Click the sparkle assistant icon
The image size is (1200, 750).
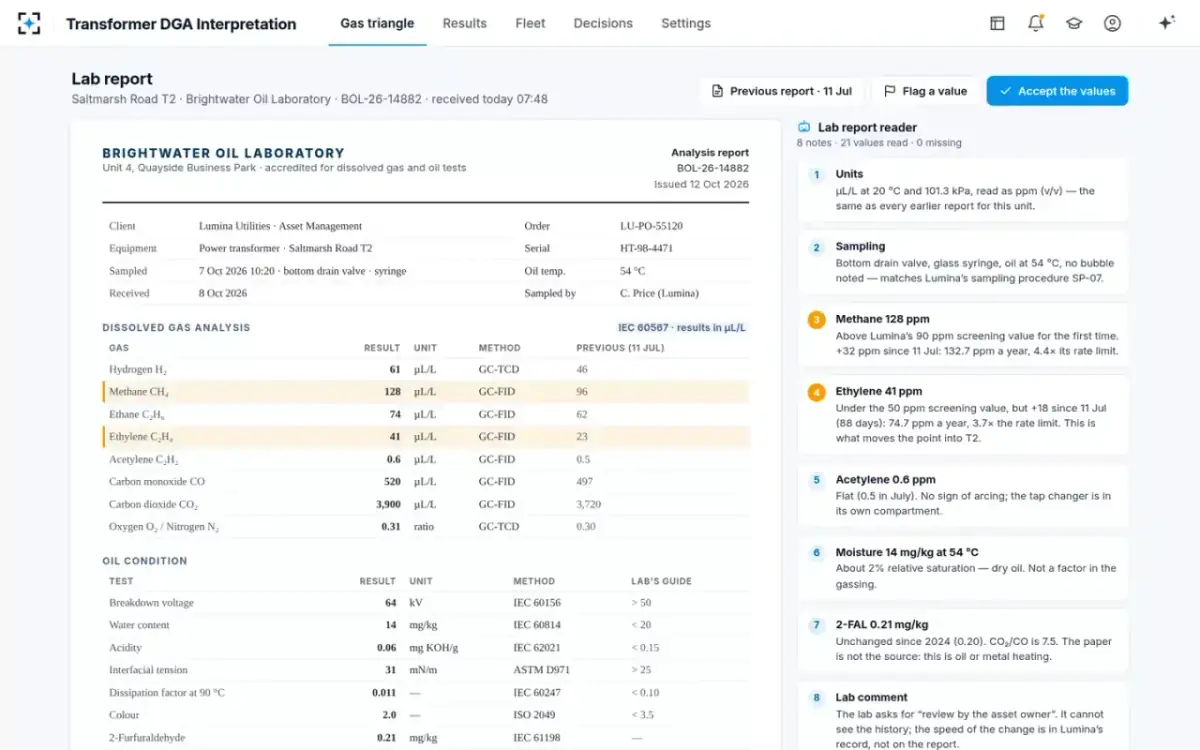pyautogui.click(x=1166, y=23)
